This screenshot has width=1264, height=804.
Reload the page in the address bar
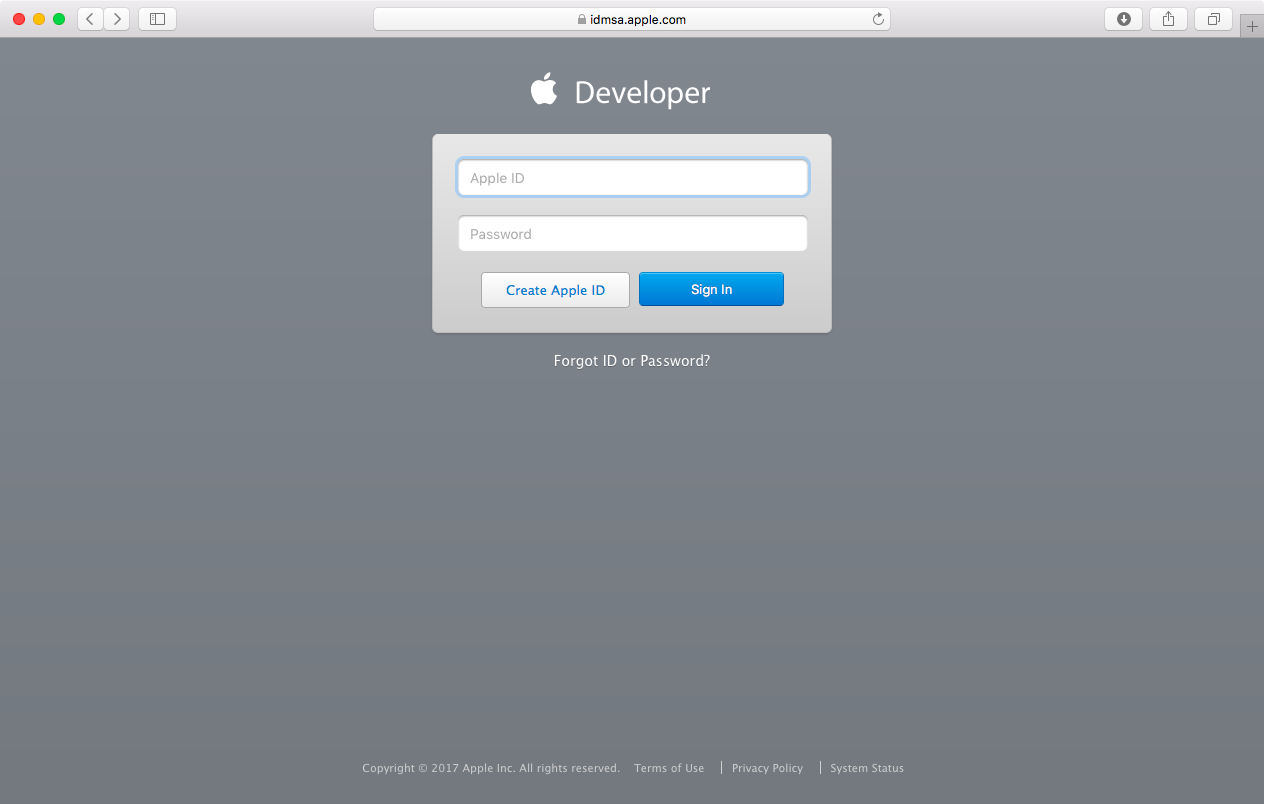(878, 19)
